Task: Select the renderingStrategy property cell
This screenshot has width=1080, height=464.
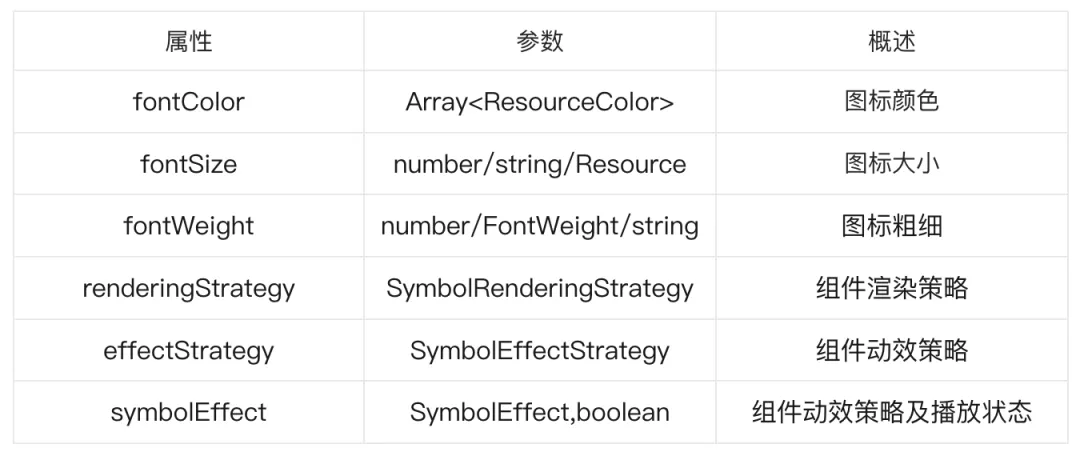Action: tap(189, 288)
